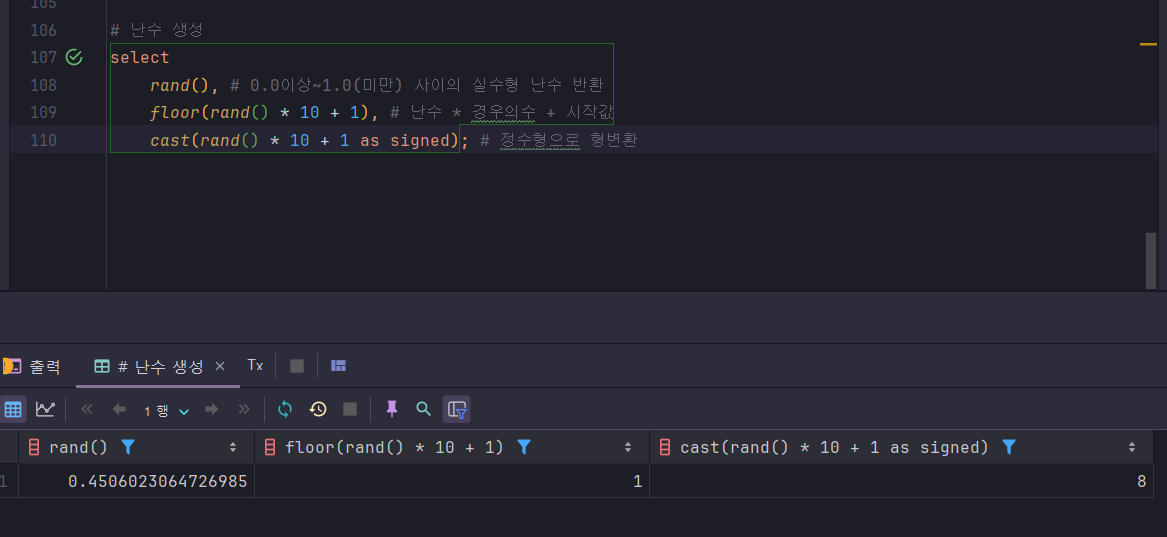Open the search in results tool
This screenshot has width=1167, height=537.
(423, 408)
